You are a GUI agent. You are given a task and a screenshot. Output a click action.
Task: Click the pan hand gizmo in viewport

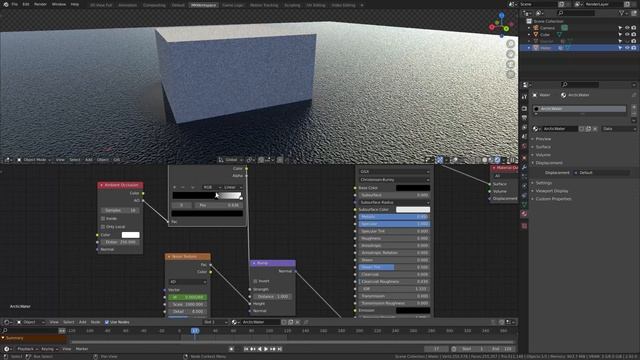511,54
